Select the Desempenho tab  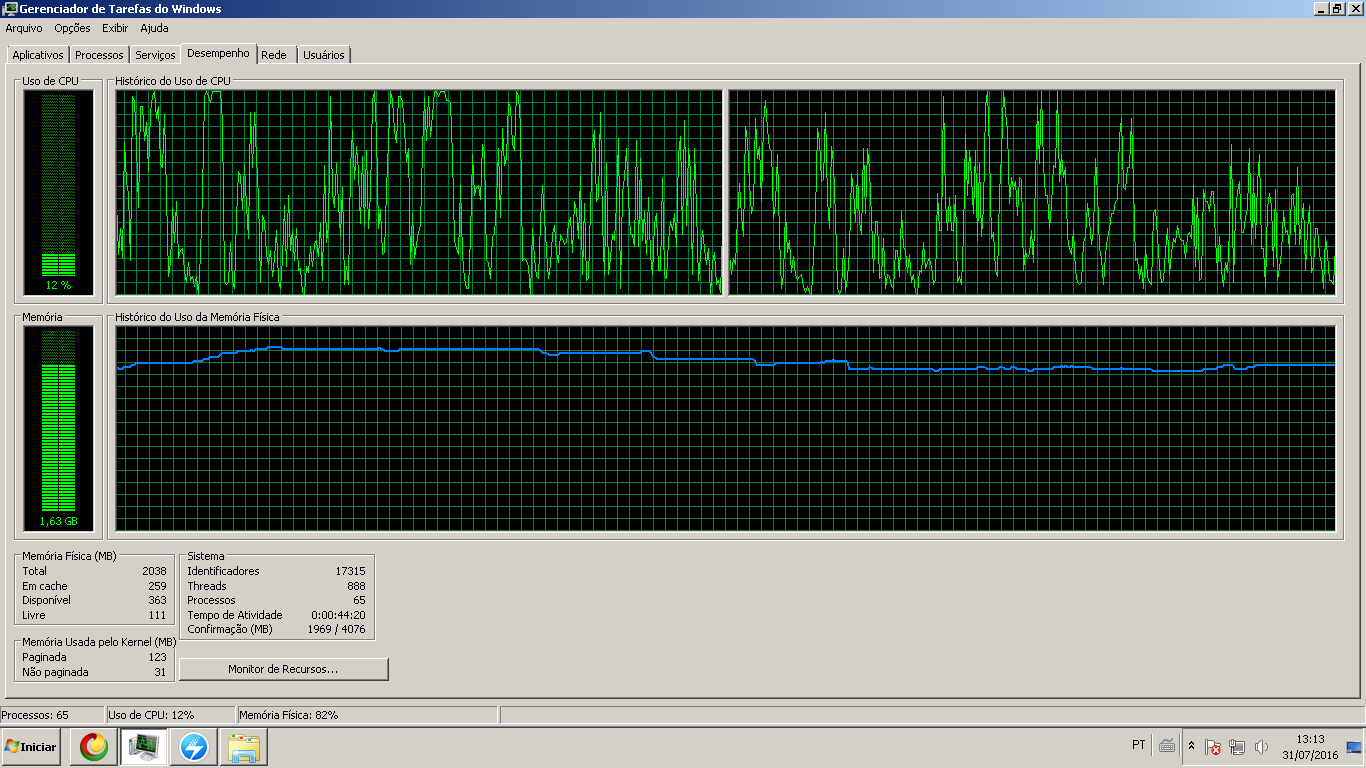coord(218,53)
